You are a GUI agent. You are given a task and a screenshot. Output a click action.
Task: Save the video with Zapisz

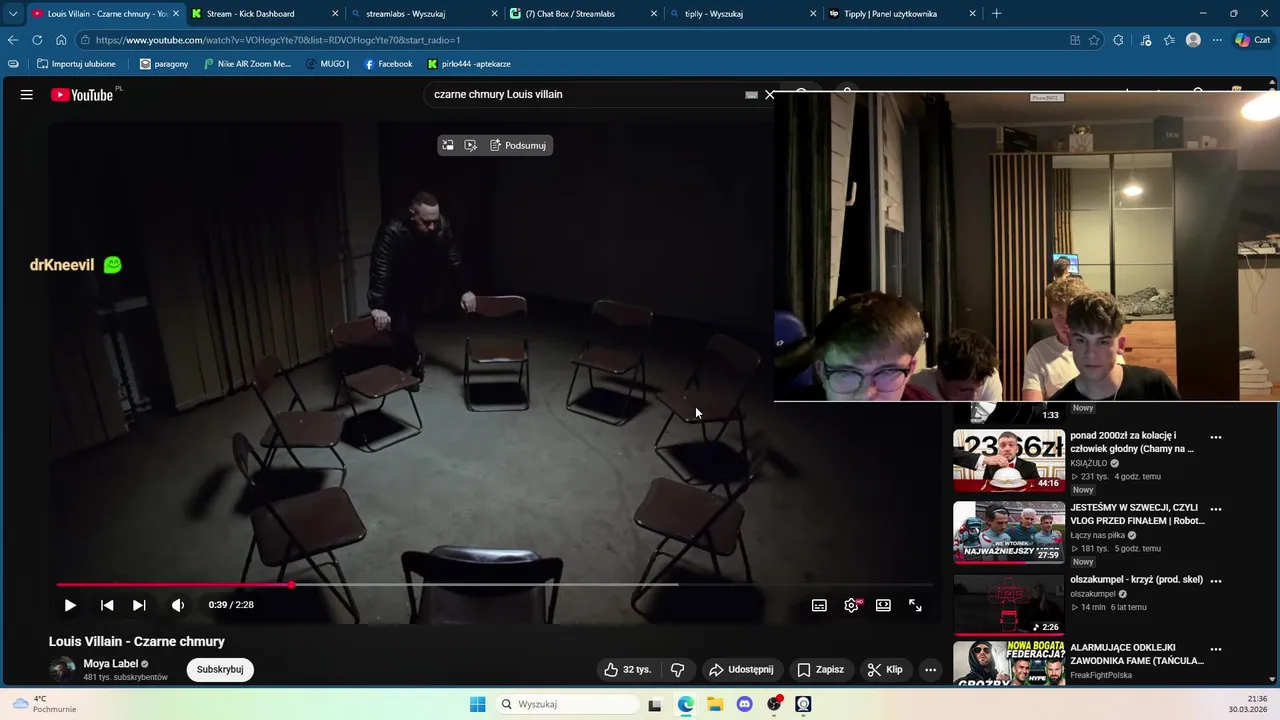pos(820,670)
